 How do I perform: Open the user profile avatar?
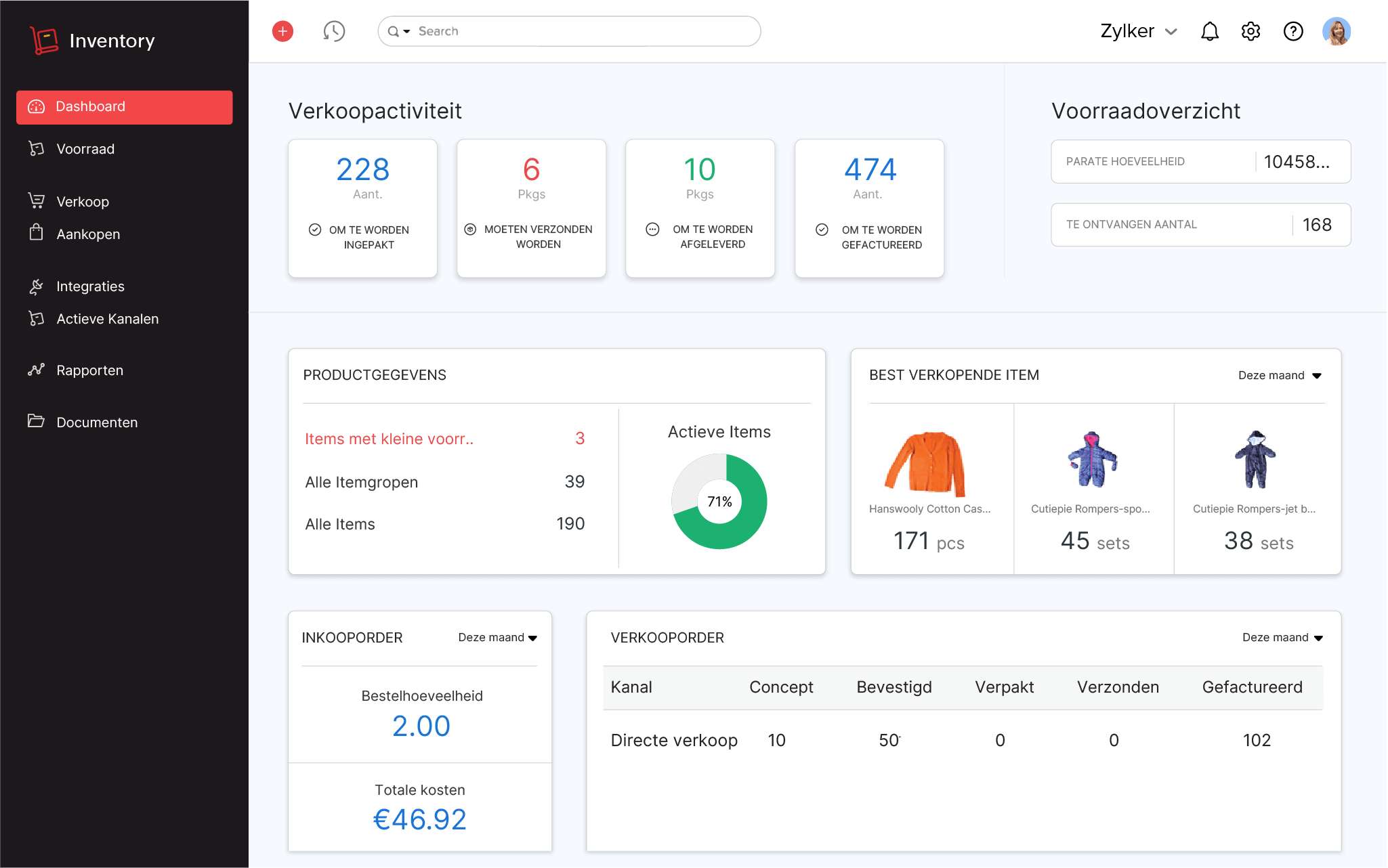click(1336, 31)
